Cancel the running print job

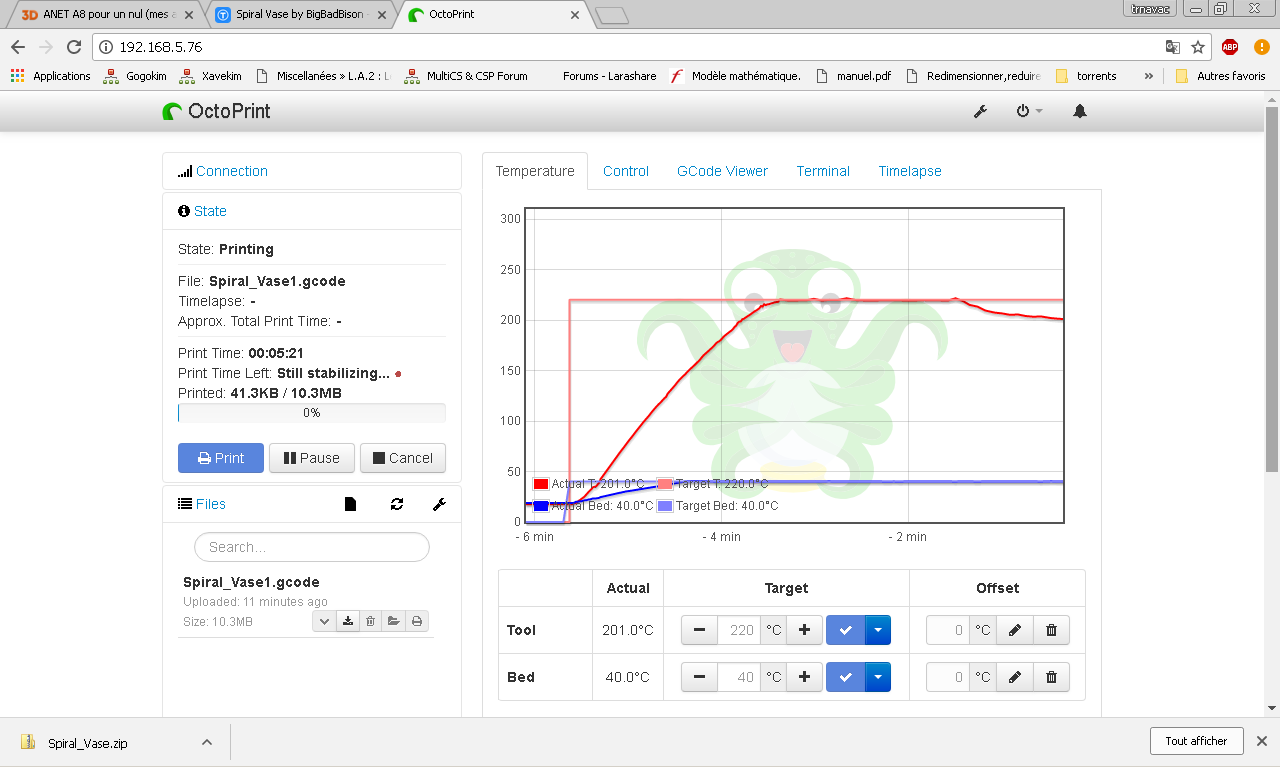click(x=402, y=458)
